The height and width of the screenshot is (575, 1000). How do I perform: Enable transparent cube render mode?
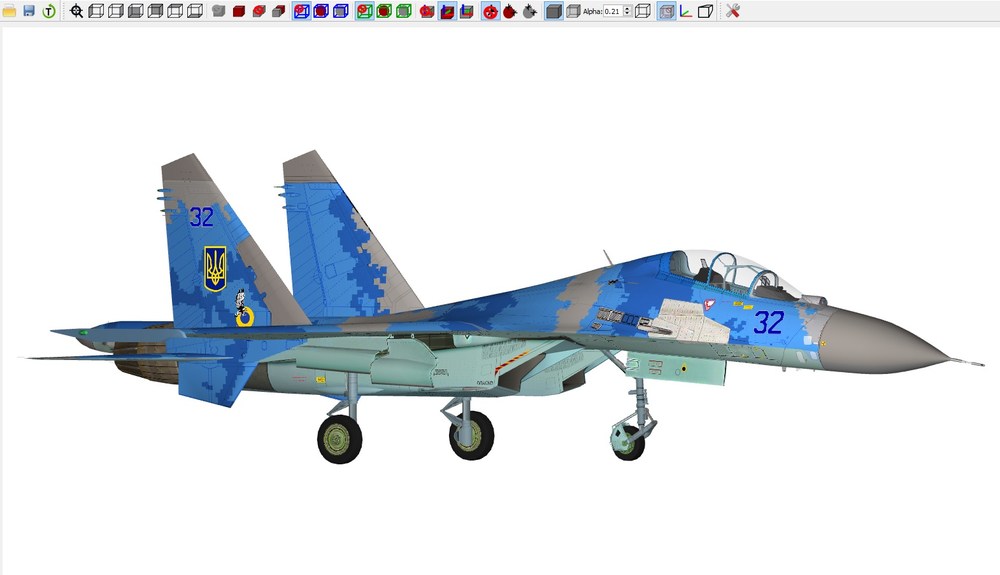click(x=573, y=11)
